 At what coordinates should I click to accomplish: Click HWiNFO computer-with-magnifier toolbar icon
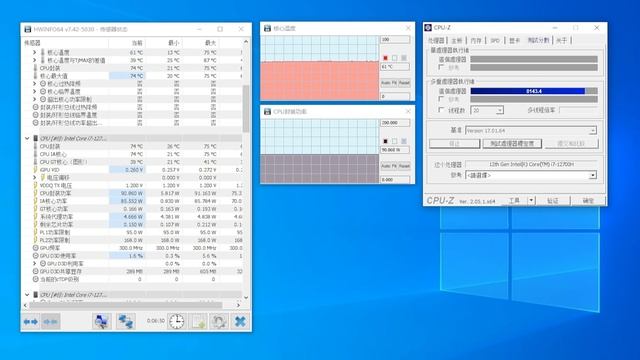tap(101, 322)
